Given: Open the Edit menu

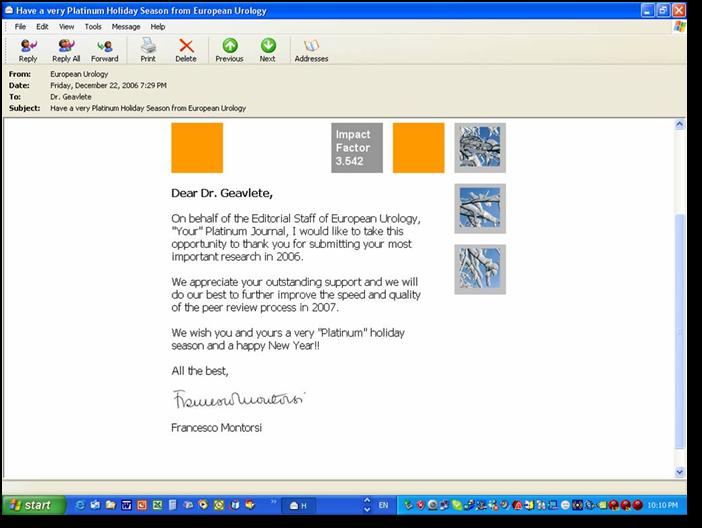Looking at the screenshot, I should tap(42, 27).
